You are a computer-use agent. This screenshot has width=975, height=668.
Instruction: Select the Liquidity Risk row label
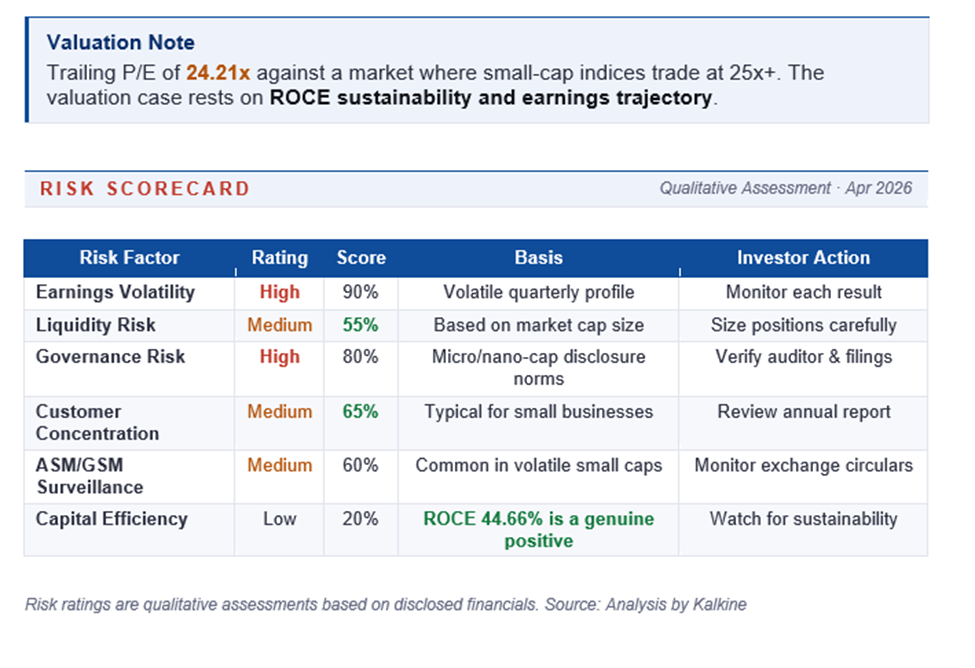(96, 325)
